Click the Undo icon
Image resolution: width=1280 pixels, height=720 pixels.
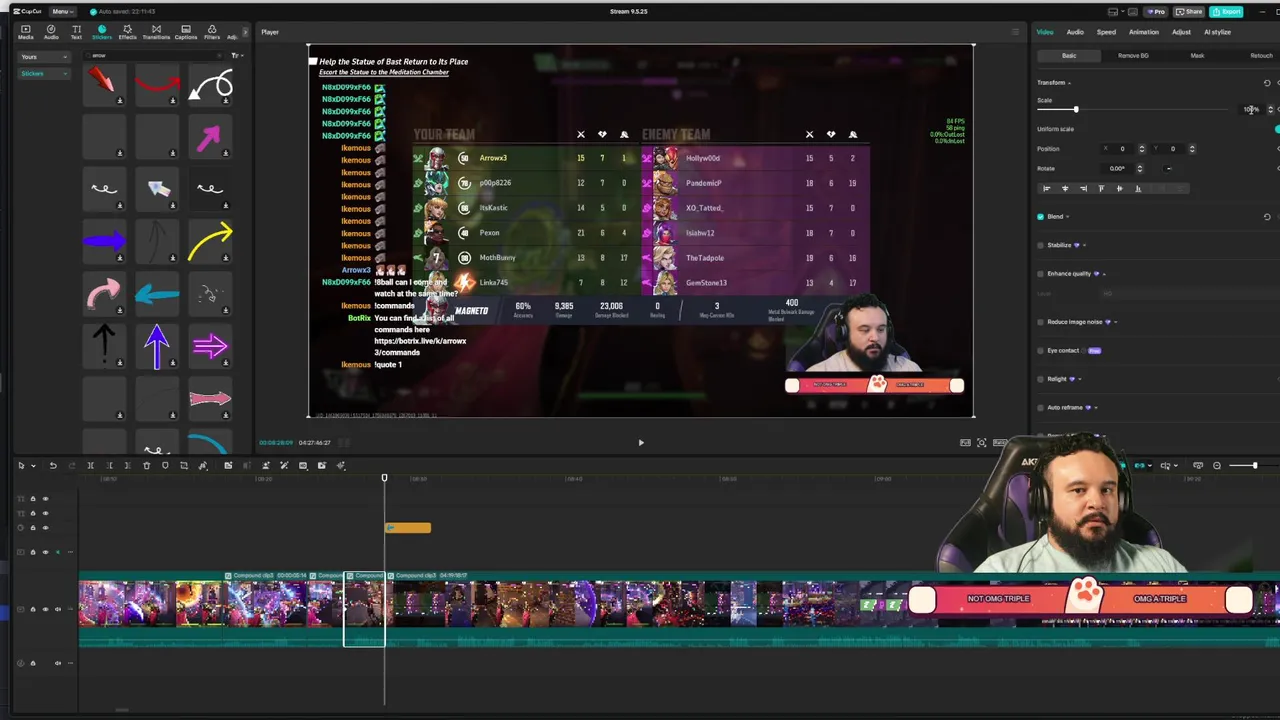(x=53, y=465)
